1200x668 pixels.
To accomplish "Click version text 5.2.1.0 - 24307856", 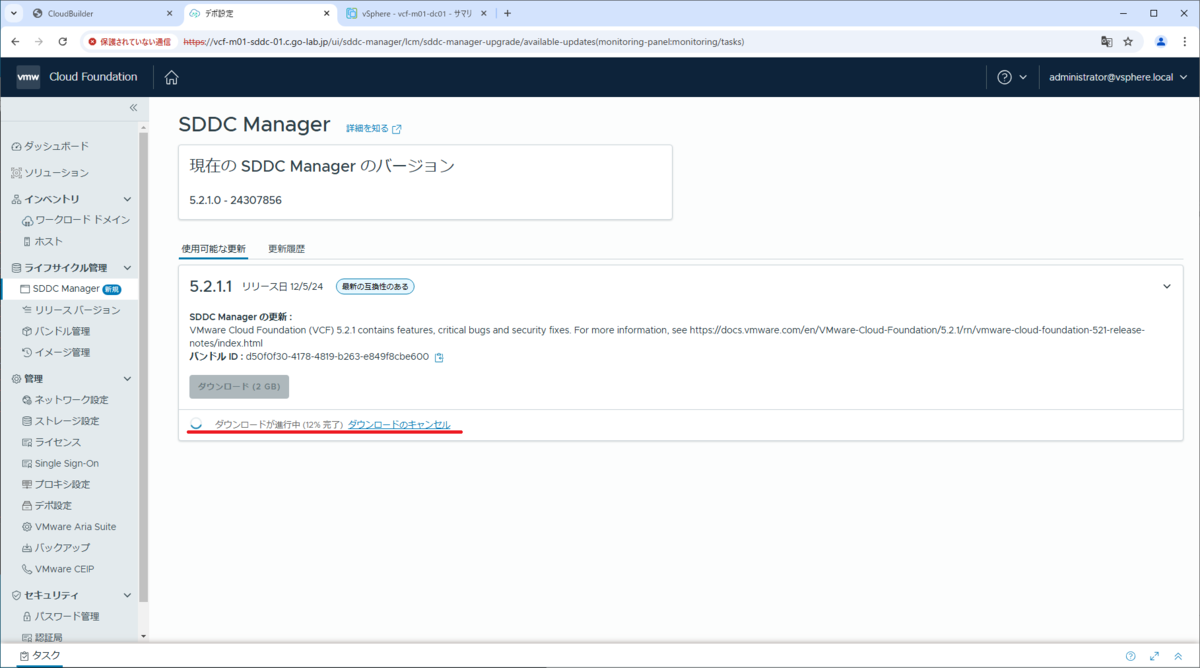I will click(x=235, y=200).
